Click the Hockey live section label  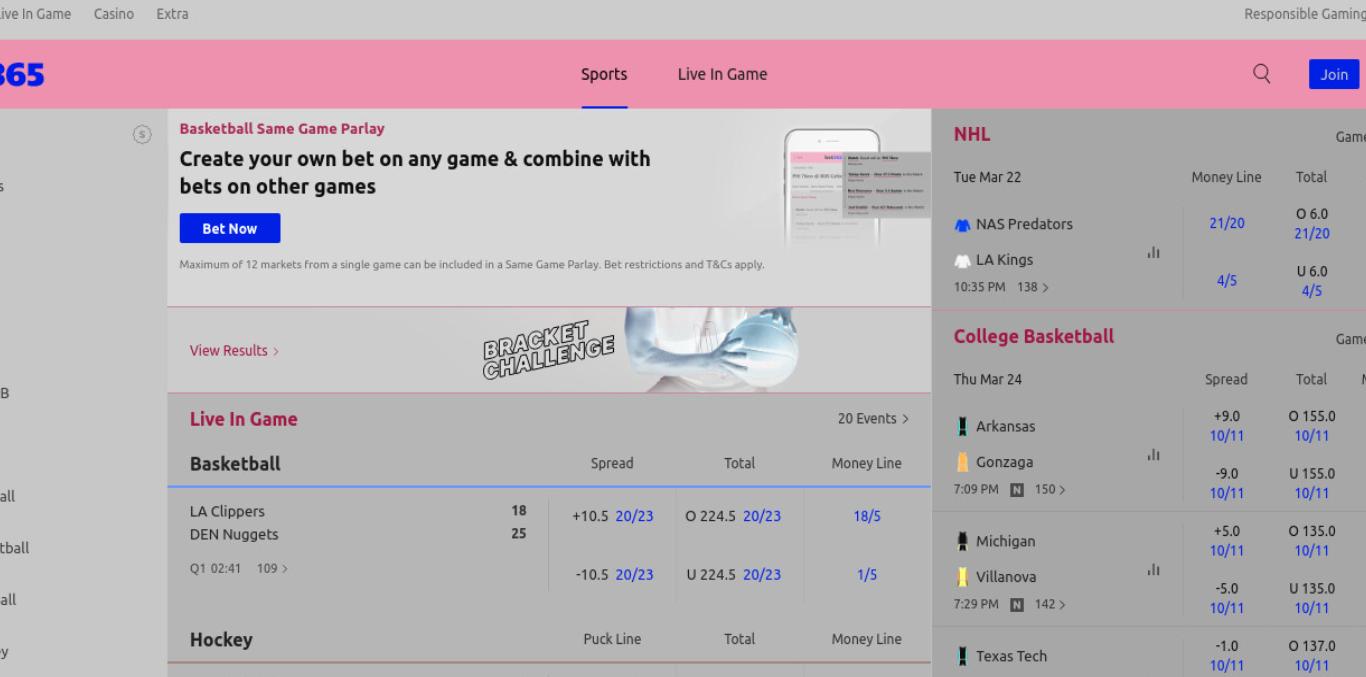click(221, 639)
